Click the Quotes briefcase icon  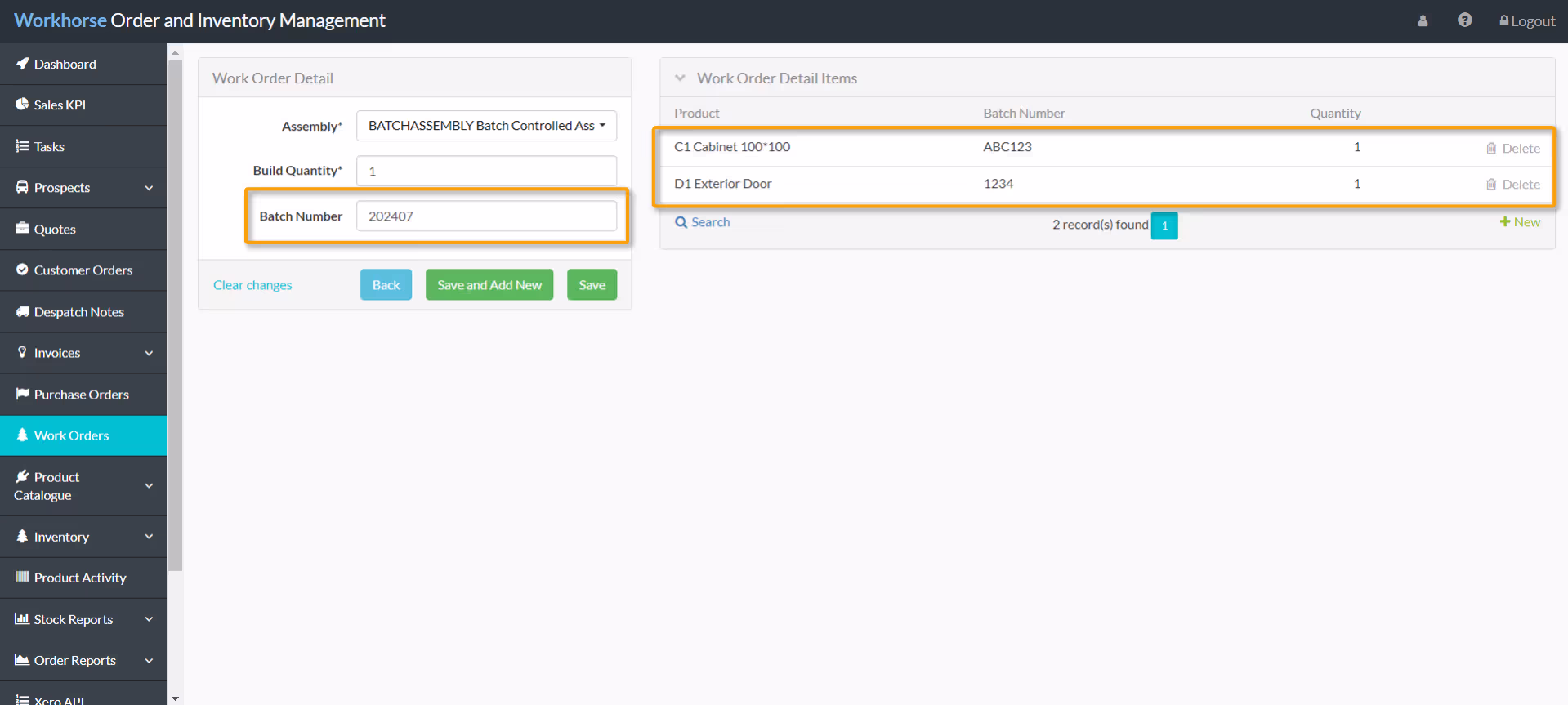coord(22,229)
